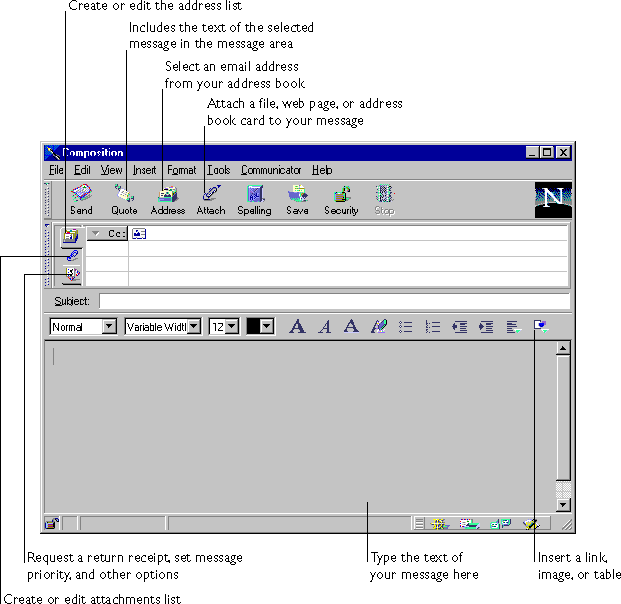This screenshot has height=604, width=621.
Task: Click the Save toolbar icon
Action: tap(297, 199)
